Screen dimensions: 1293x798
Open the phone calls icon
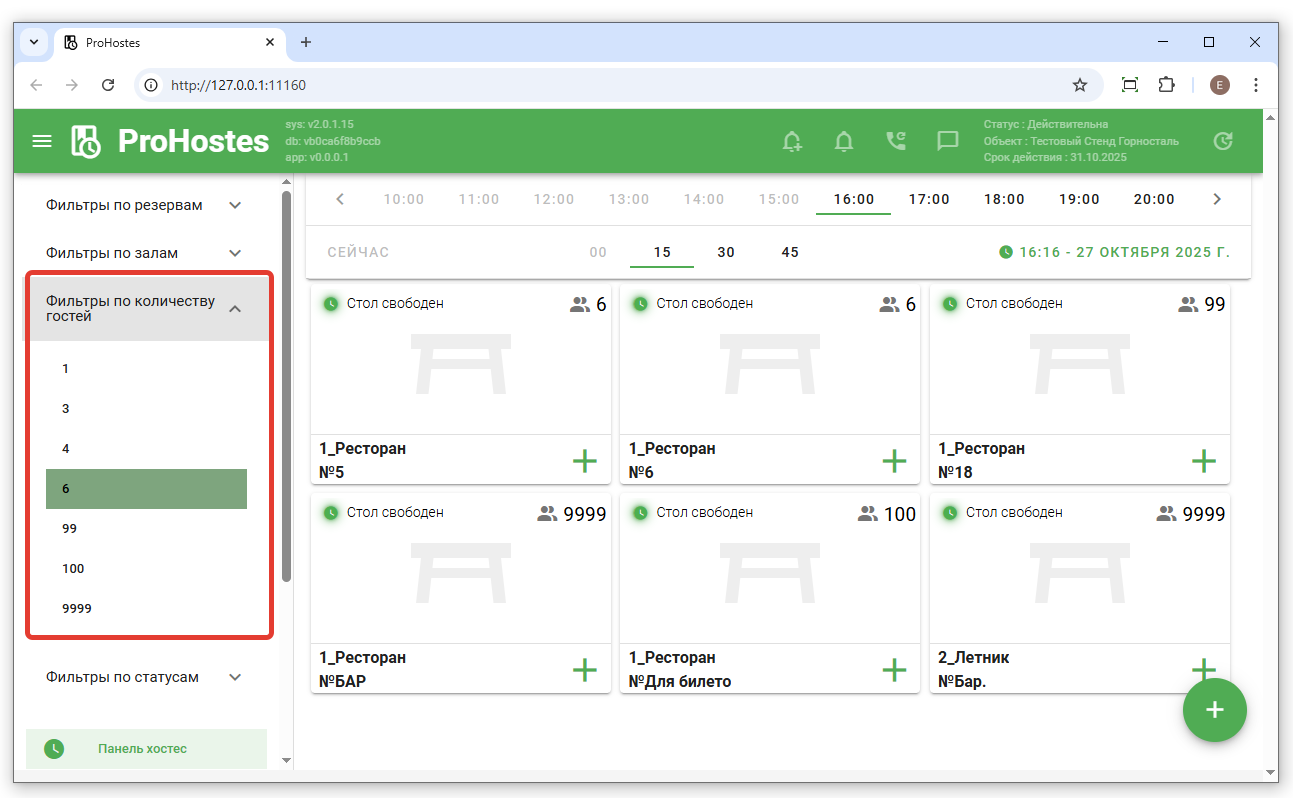tap(896, 141)
